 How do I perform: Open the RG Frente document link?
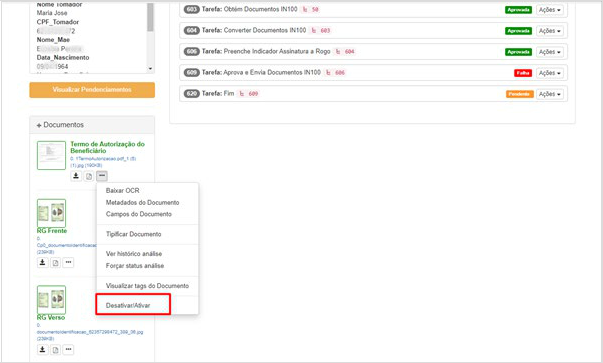pos(52,231)
